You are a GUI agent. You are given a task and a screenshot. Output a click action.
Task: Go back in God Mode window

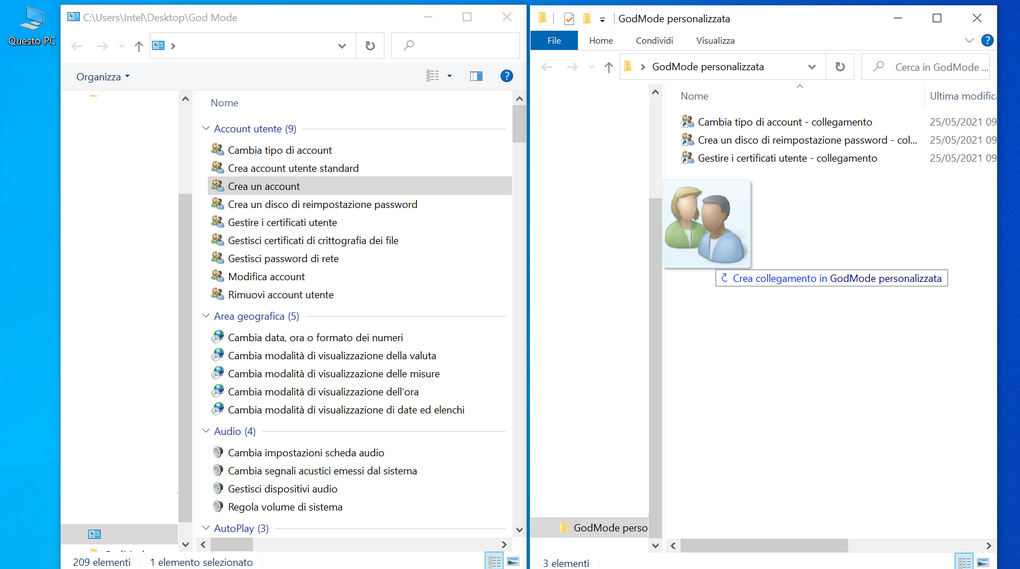[77, 46]
